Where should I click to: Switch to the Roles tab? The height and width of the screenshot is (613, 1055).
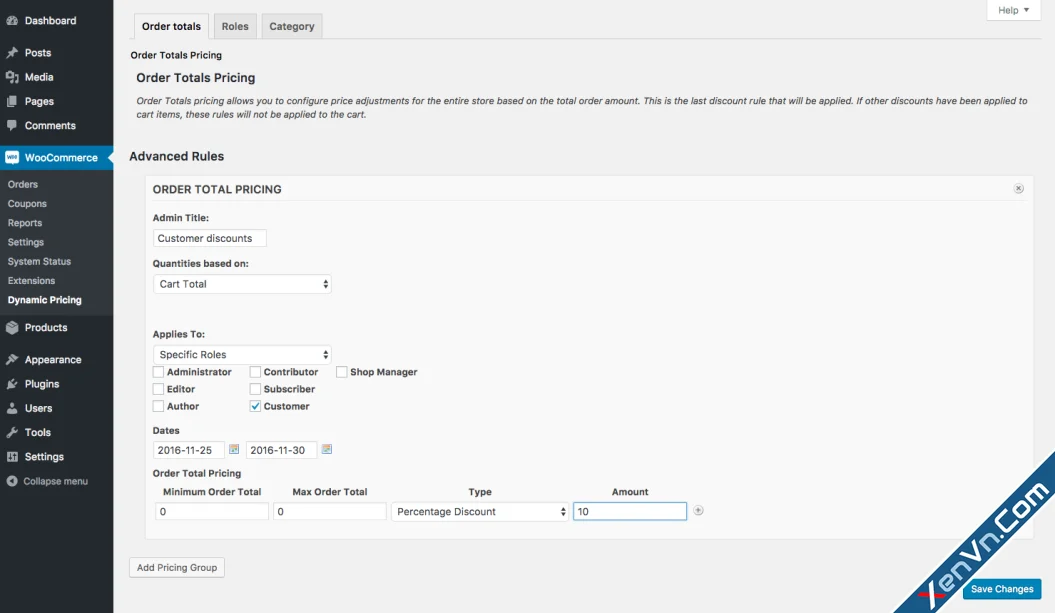pos(235,26)
